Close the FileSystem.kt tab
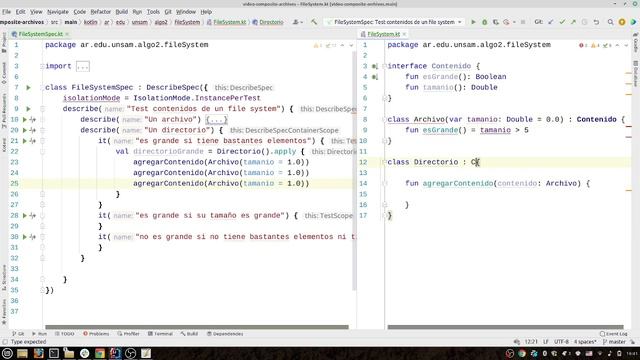This screenshot has height=360, width=640. [404, 34]
